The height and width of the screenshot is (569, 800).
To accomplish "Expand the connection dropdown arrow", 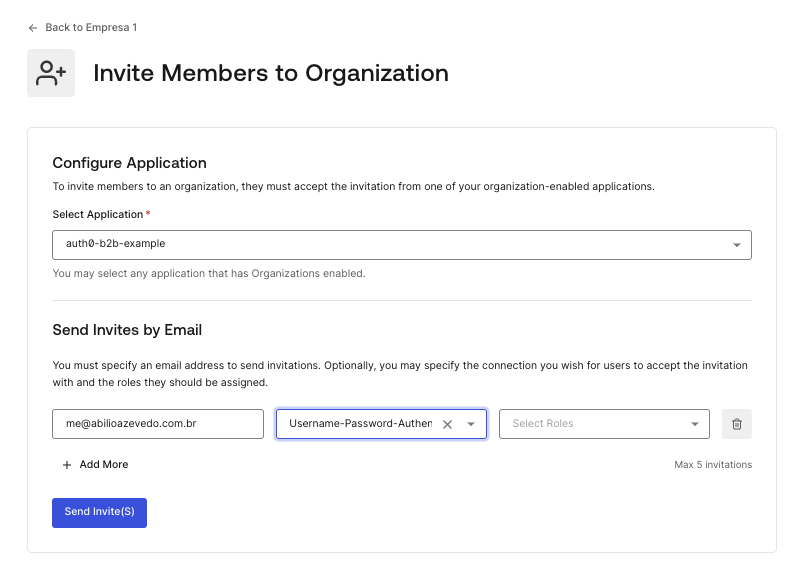I will (x=471, y=424).
